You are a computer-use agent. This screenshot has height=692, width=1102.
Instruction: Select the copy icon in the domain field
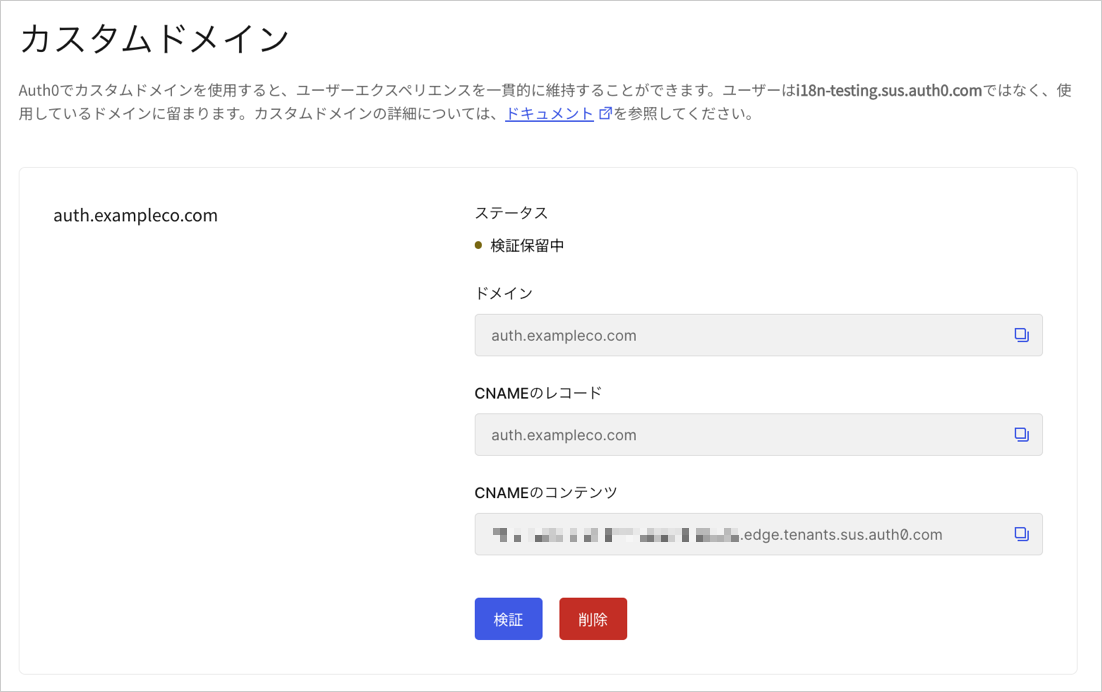1021,335
